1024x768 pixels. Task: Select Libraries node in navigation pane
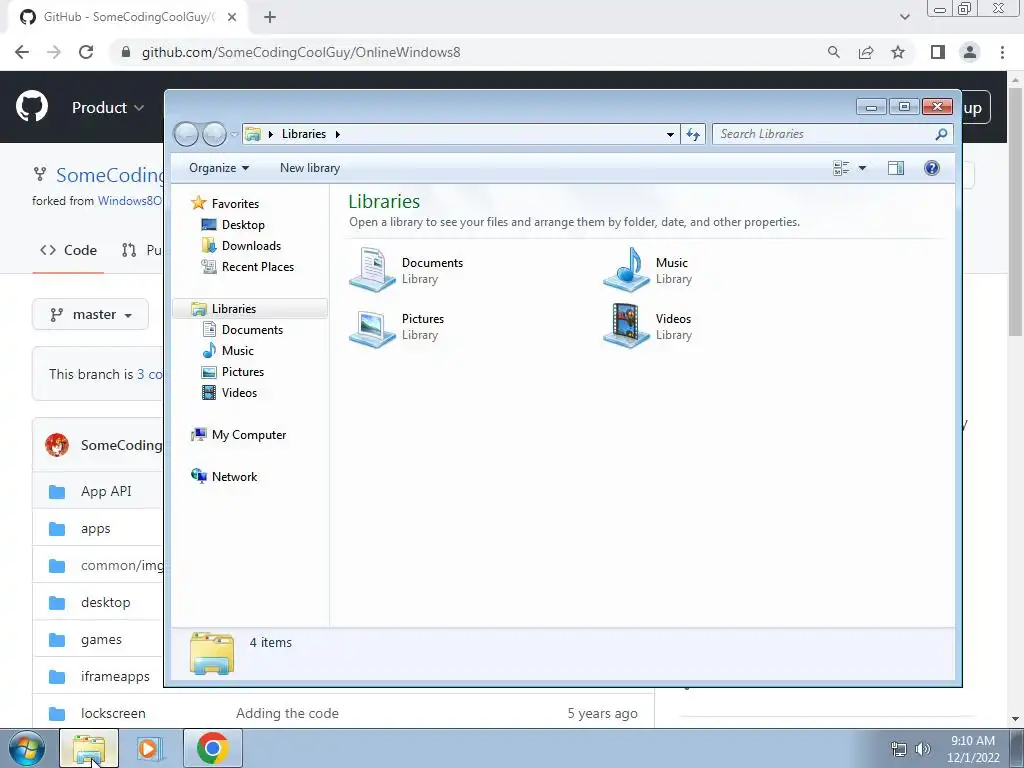coord(251,309)
